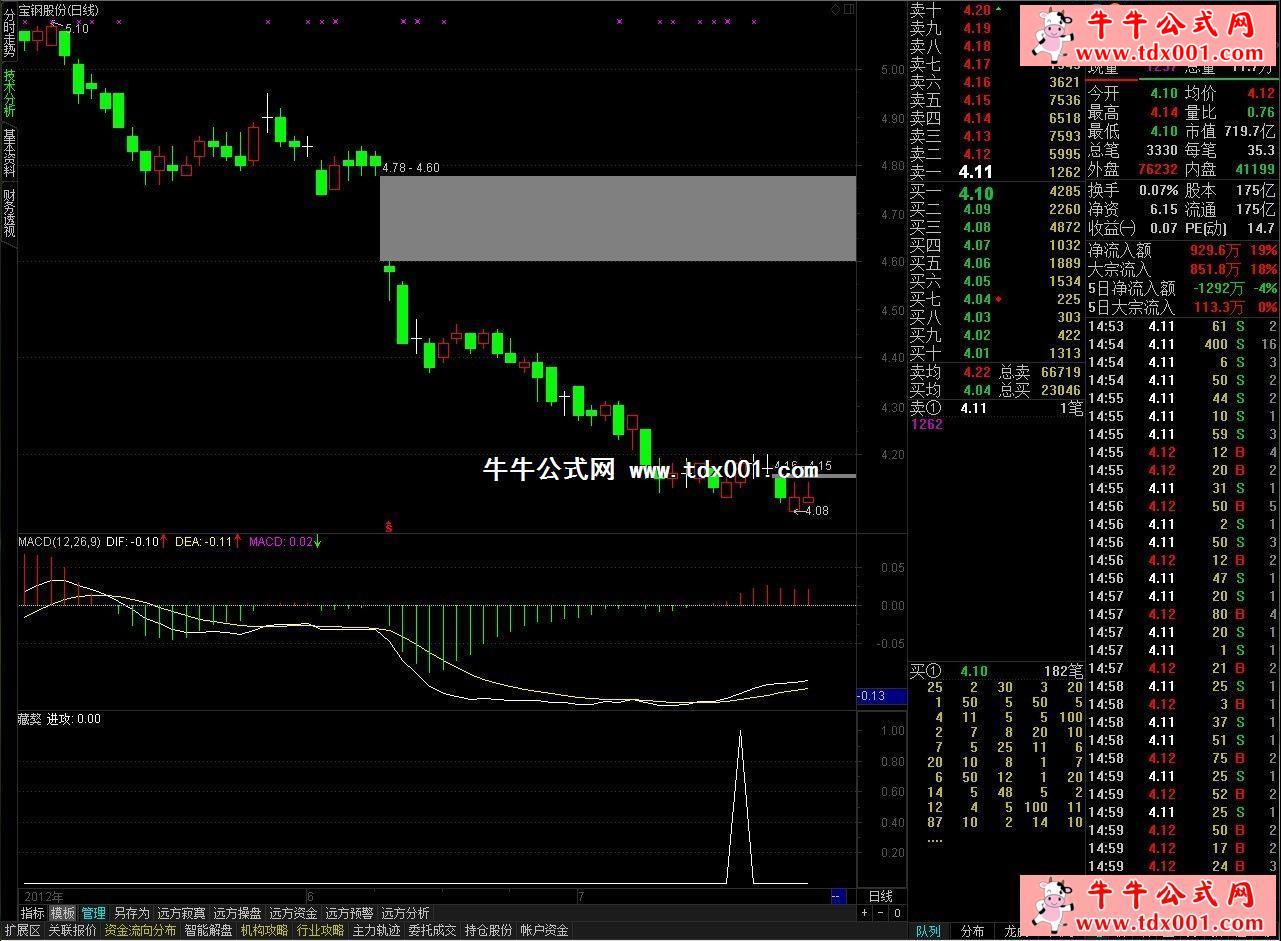1281x941 pixels.
Task: Click the 卖一 price 4.11
Action: pyautogui.click(x=975, y=172)
